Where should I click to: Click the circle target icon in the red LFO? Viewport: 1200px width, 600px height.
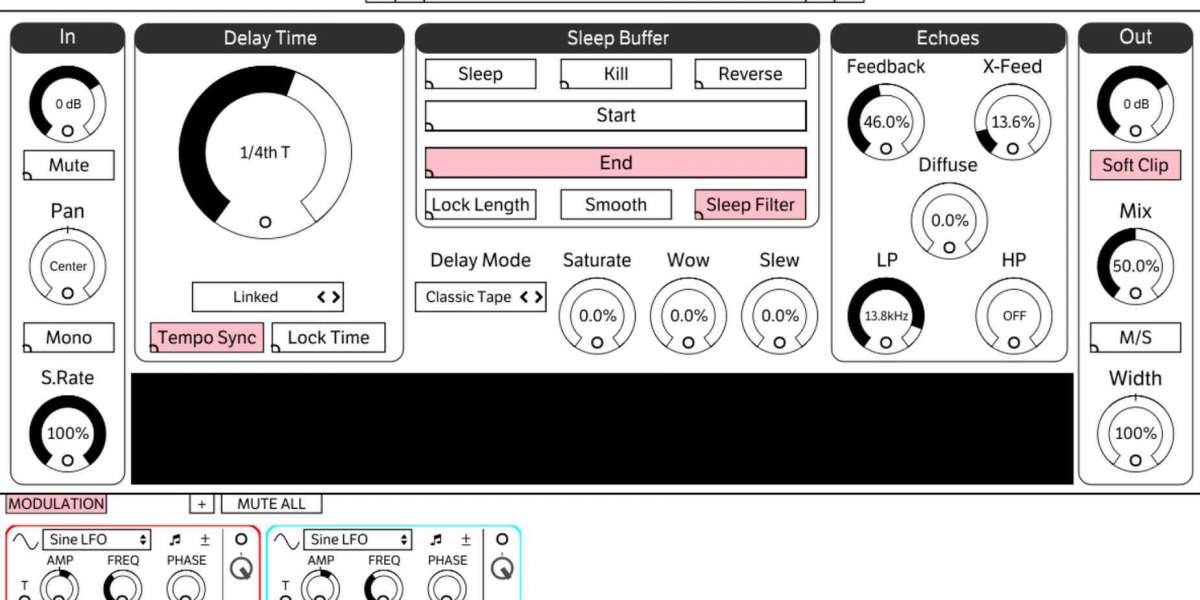(x=240, y=540)
